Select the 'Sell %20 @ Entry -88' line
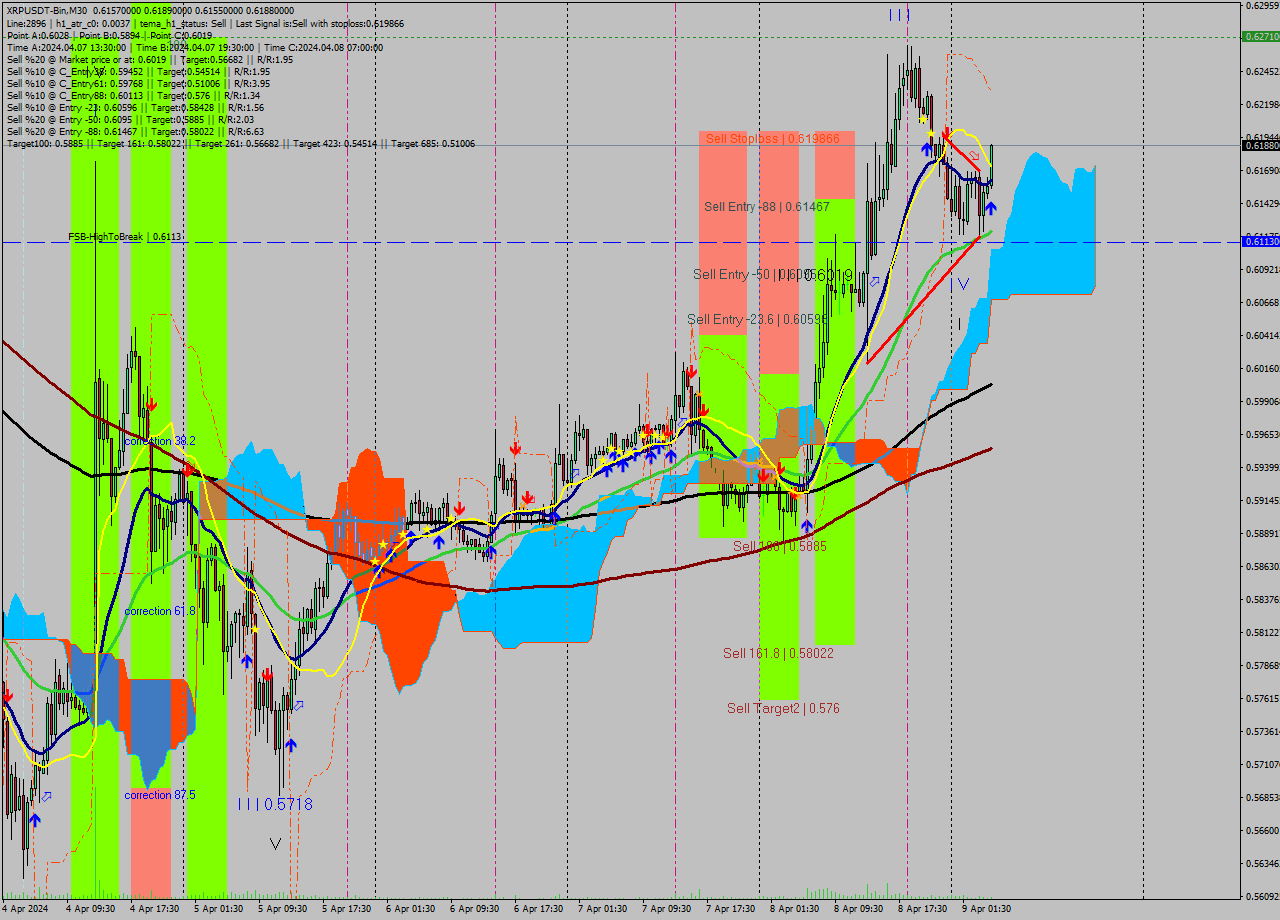The width and height of the screenshot is (1280, 920). 135,131
